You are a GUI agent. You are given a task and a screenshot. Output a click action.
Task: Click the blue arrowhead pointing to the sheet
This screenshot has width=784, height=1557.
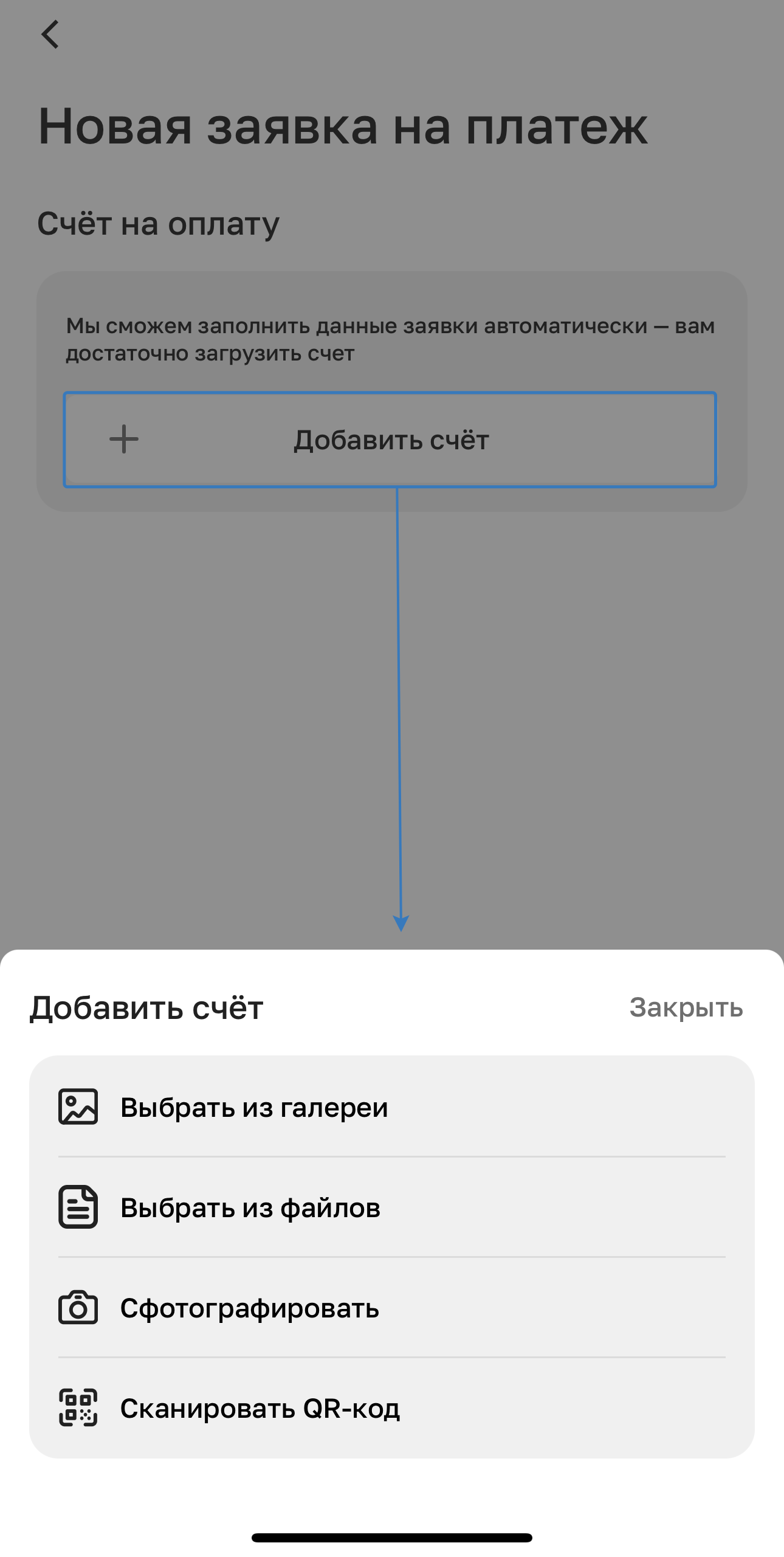pyautogui.click(x=401, y=923)
